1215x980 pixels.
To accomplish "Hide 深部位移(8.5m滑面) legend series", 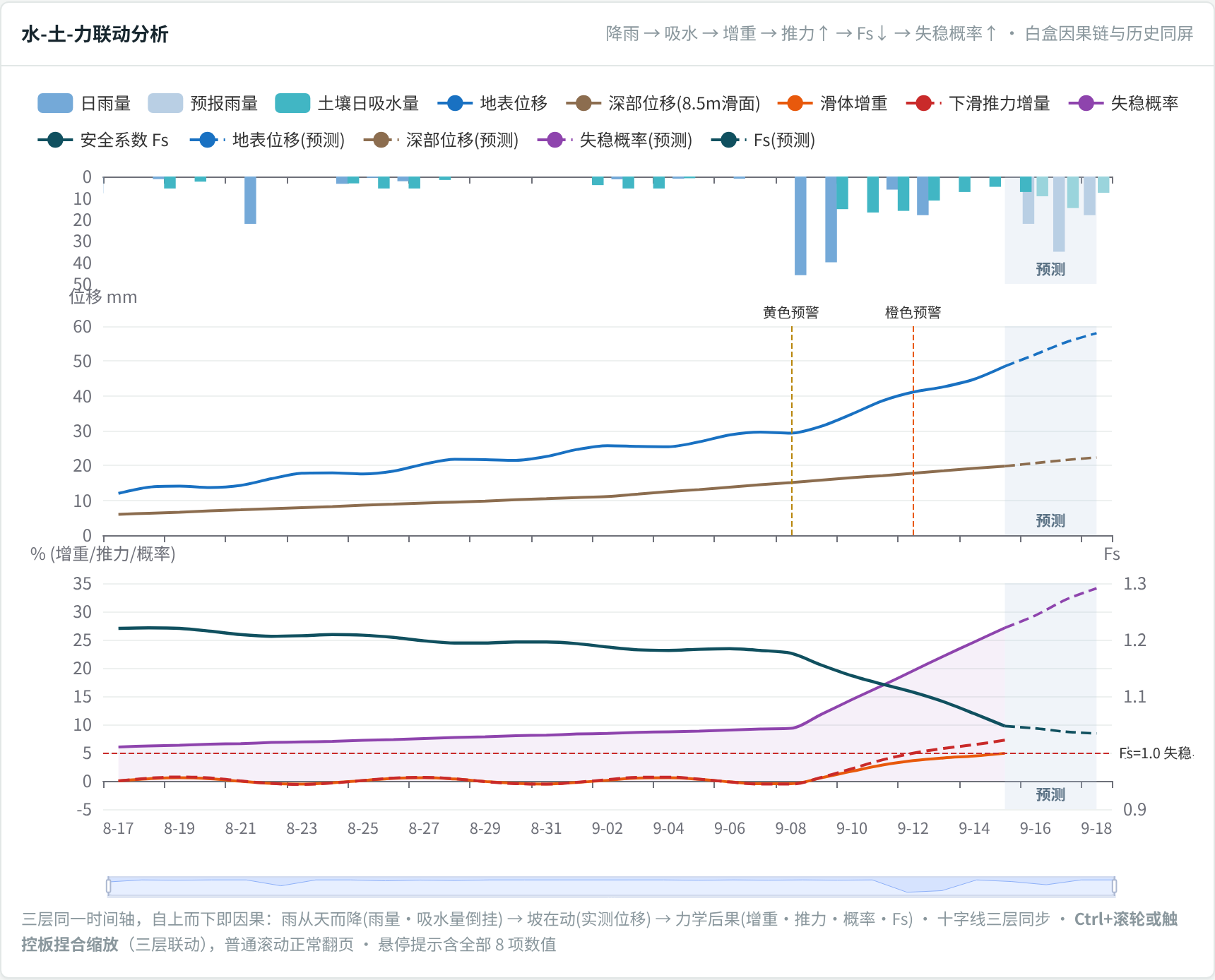I will pos(663,103).
